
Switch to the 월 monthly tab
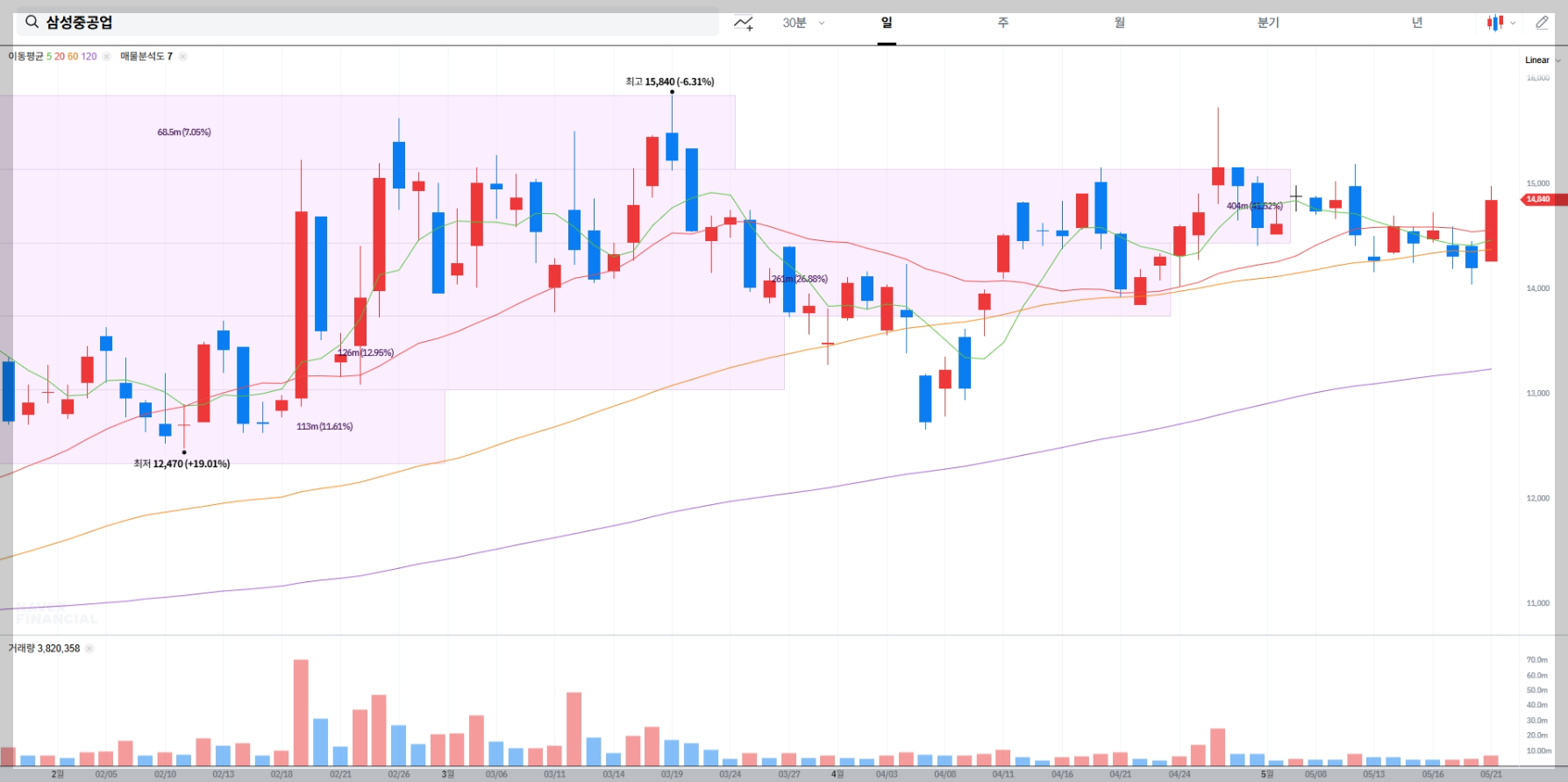pyautogui.click(x=1120, y=23)
